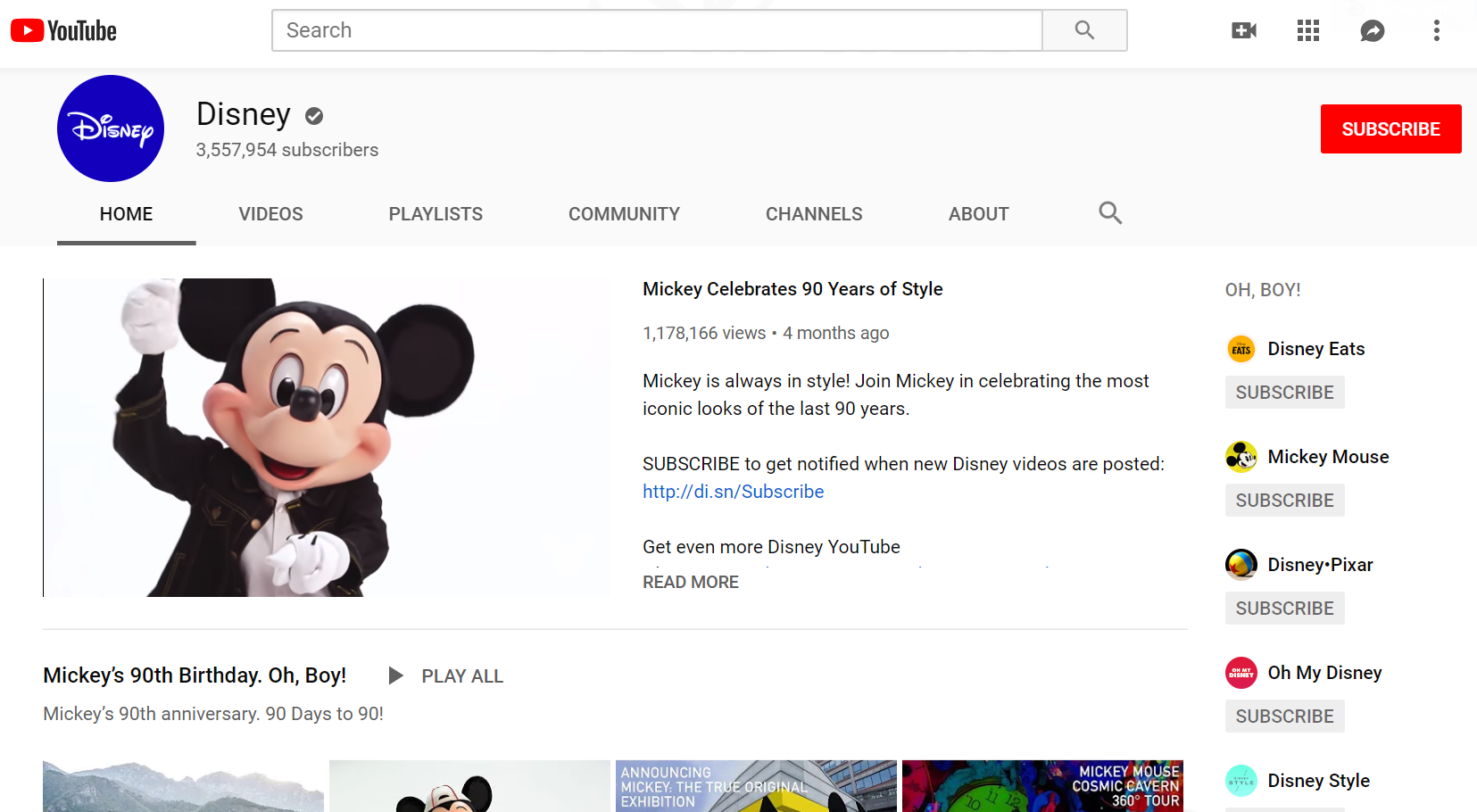Click the Disney Eats channel name

[1316, 349]
